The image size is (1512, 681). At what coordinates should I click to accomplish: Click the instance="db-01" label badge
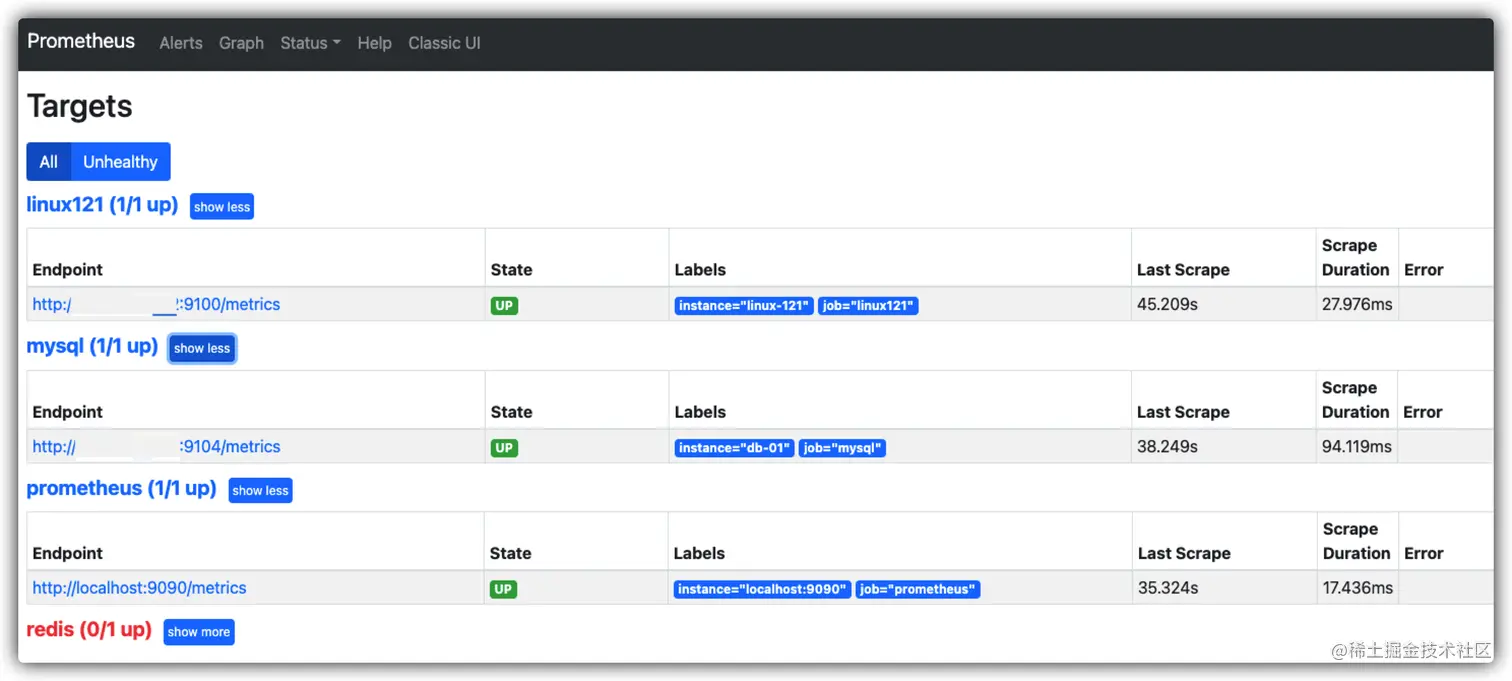(x=734, y=448)
